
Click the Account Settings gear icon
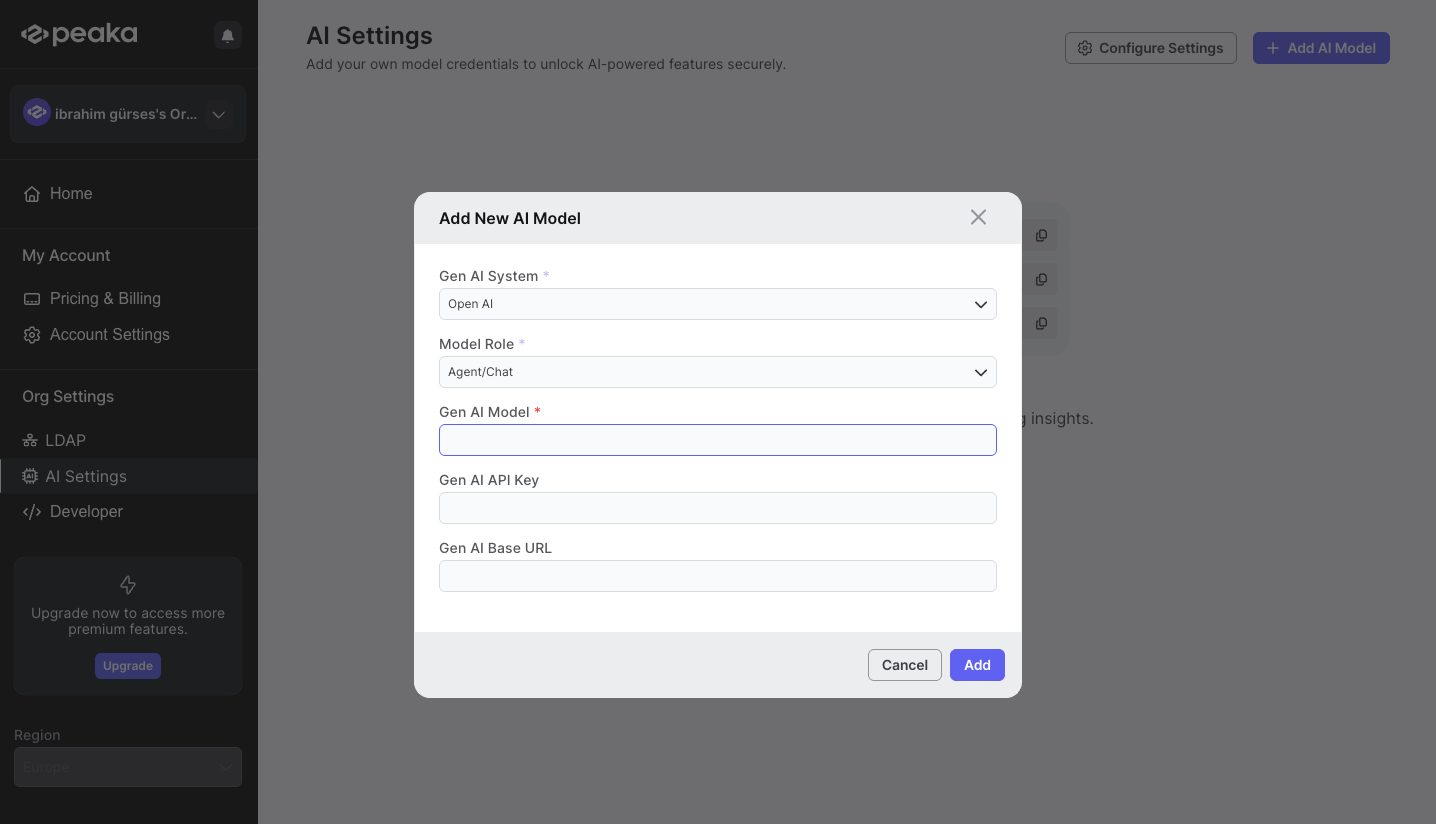click(32, 335)
